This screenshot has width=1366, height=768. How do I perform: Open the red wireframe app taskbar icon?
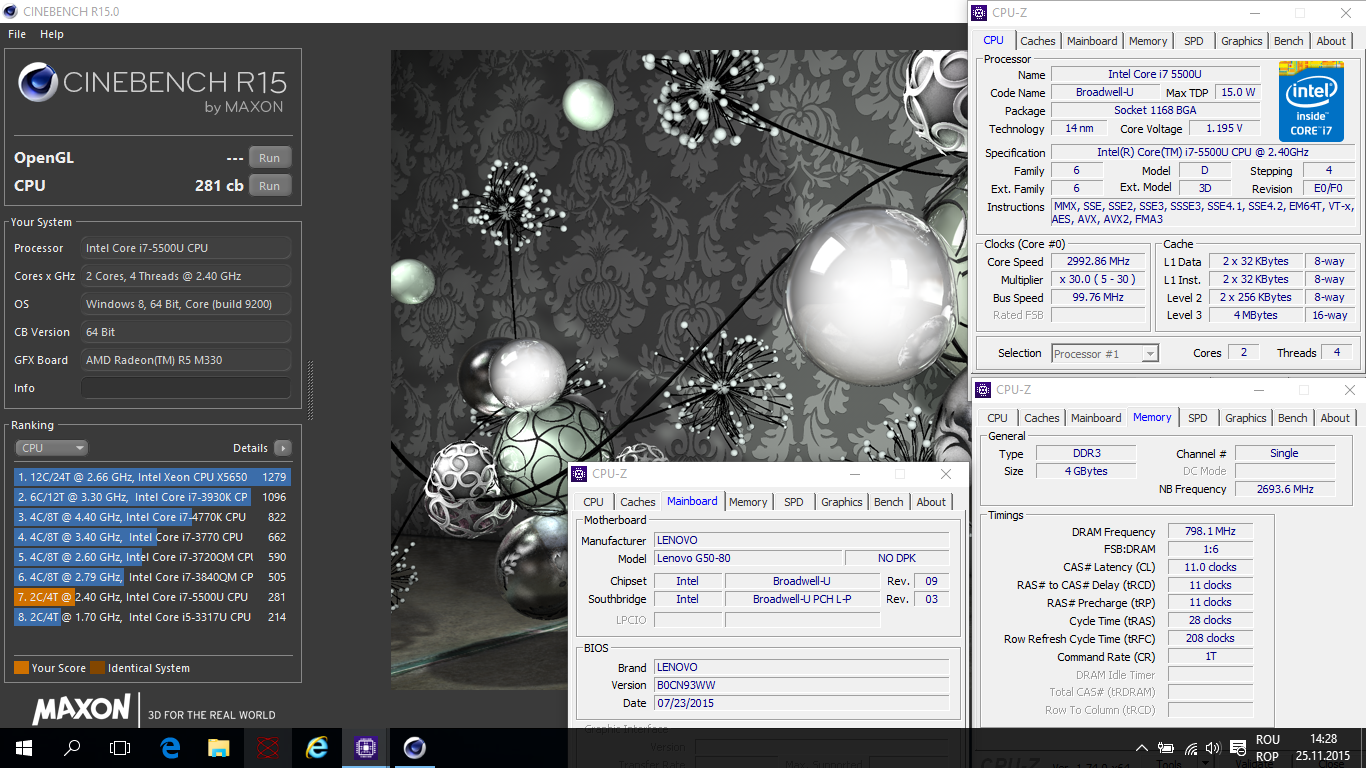(x=267, y=748)
